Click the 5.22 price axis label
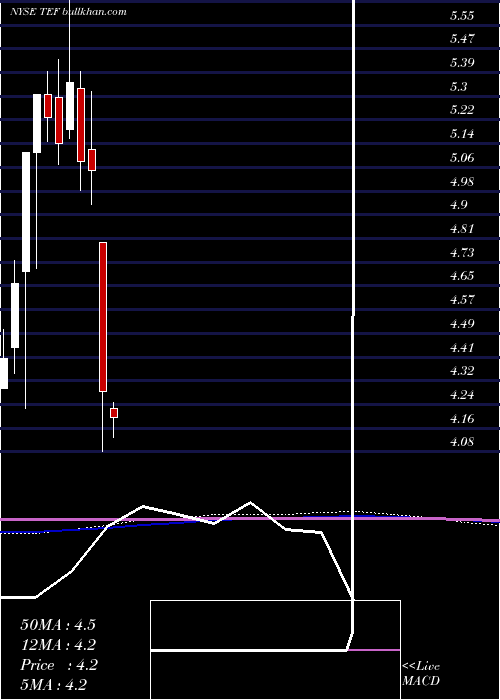 click(462, 110)
